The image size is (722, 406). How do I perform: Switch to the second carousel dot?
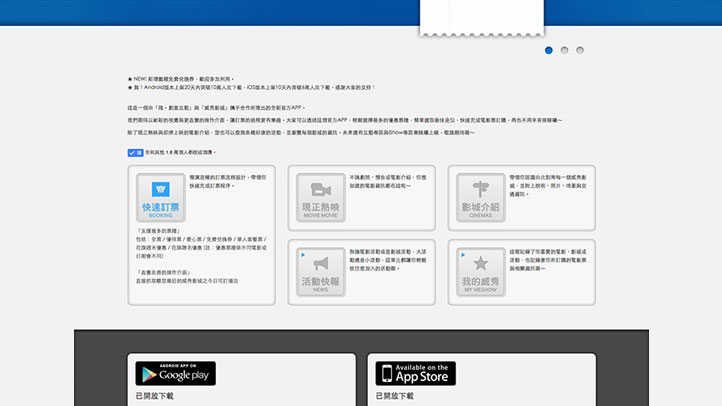click(565, 49)
